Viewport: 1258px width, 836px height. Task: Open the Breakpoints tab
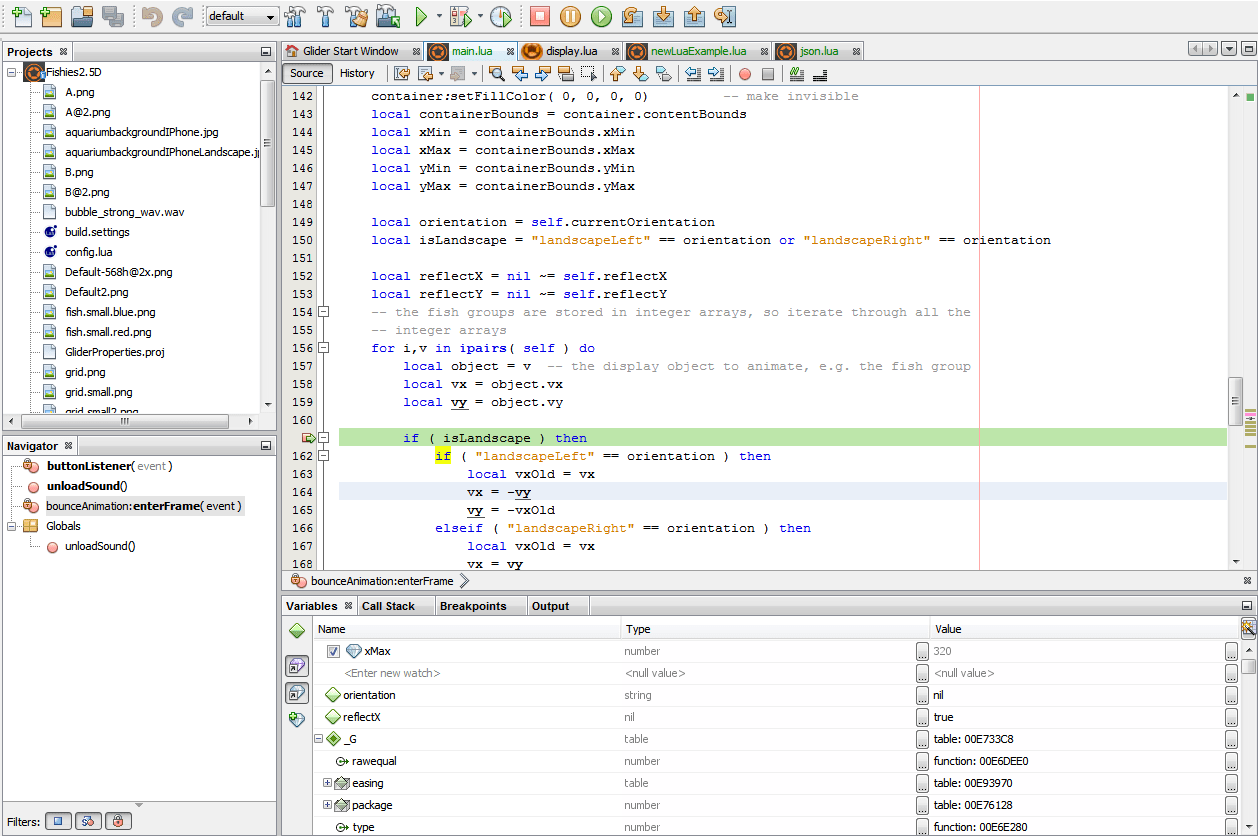tap(473, 606)
